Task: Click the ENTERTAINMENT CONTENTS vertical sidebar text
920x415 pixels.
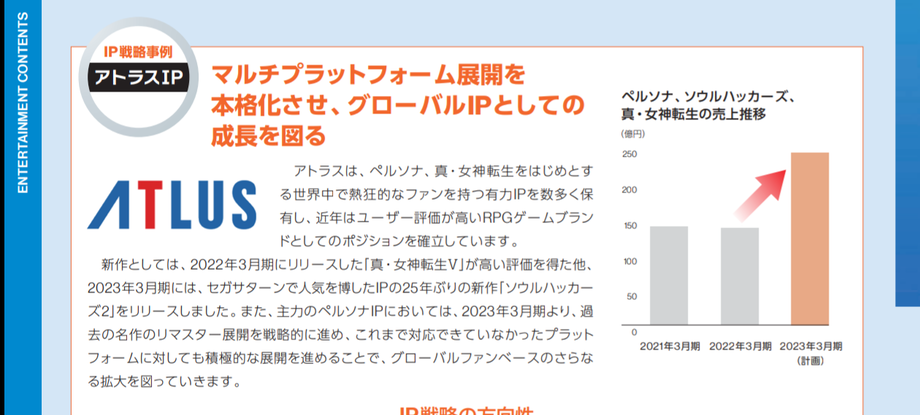Action: (22, 103)
